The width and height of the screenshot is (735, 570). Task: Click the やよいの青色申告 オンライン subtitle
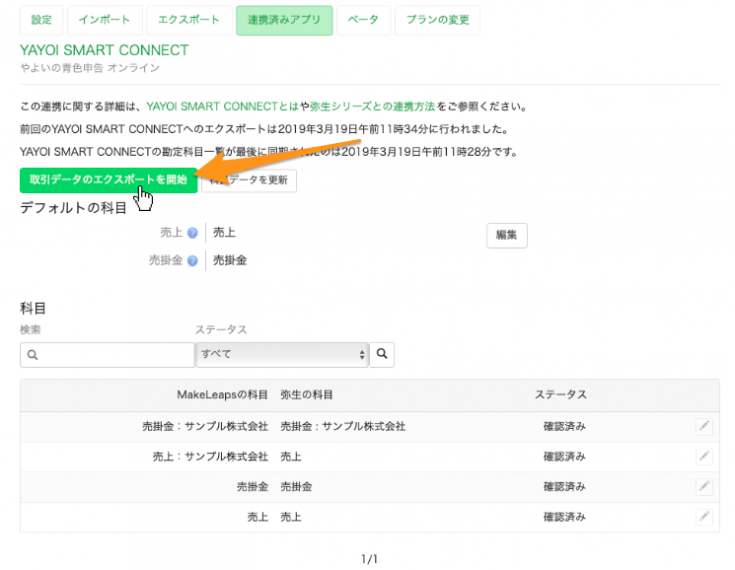pos(90,68)
